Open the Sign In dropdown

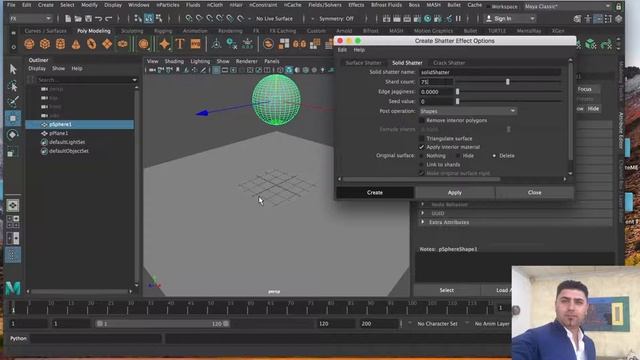tap(510, 18)
